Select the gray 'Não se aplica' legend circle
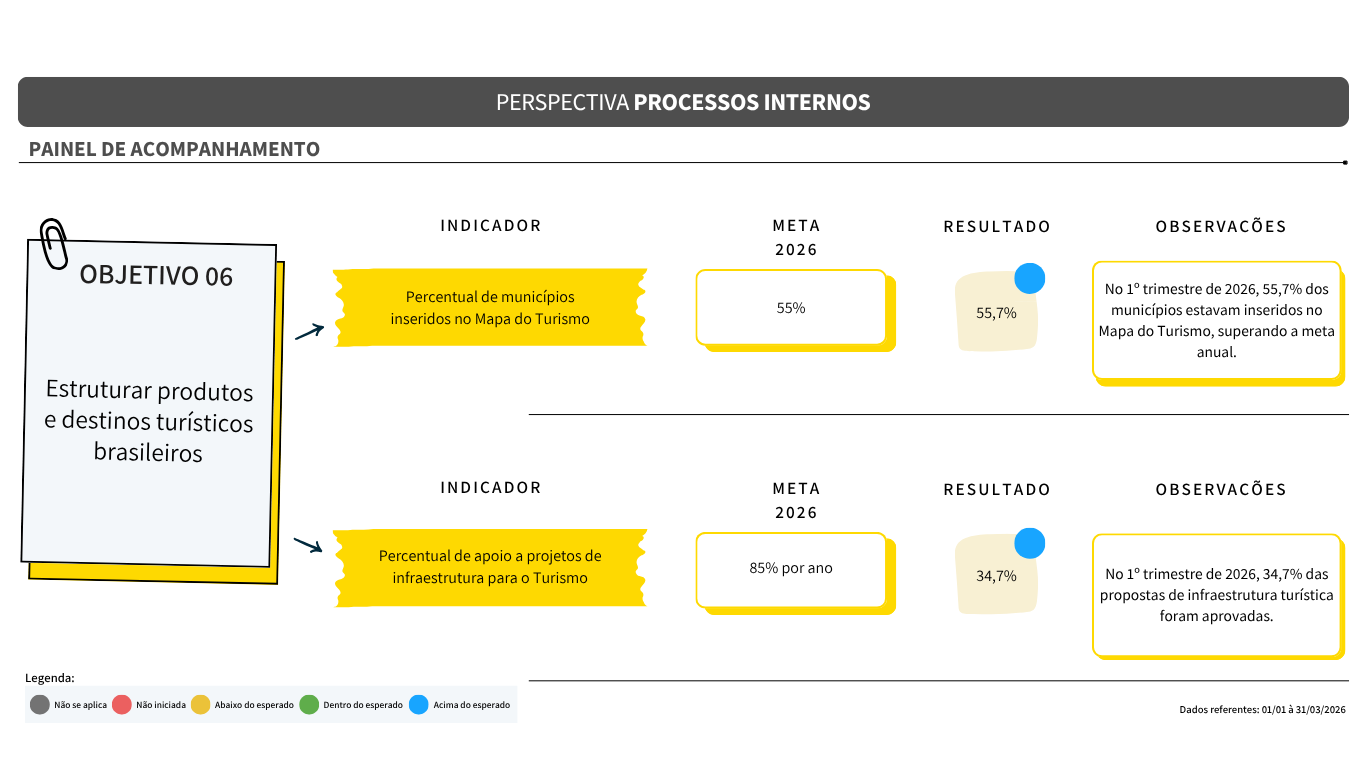This screenshot has width=1366, height=768. pos(39,704)
